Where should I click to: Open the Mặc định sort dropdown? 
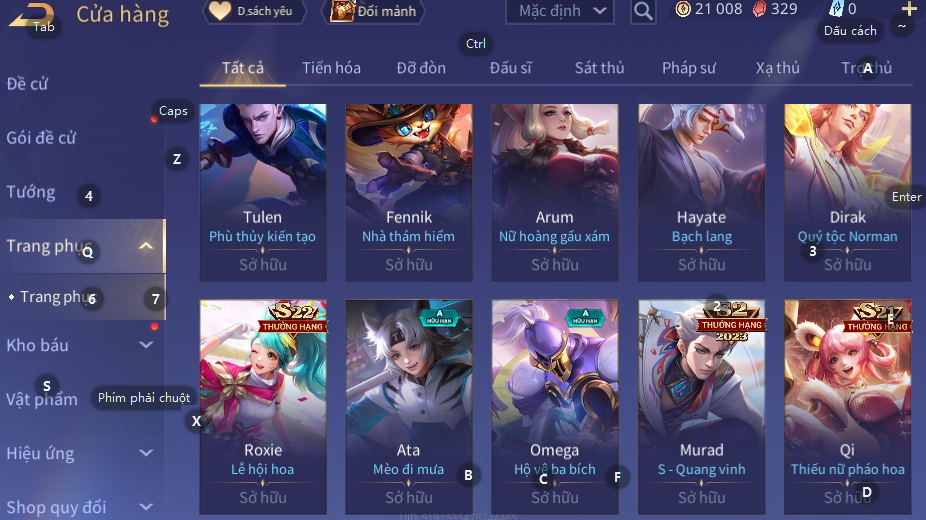(560, 11)
